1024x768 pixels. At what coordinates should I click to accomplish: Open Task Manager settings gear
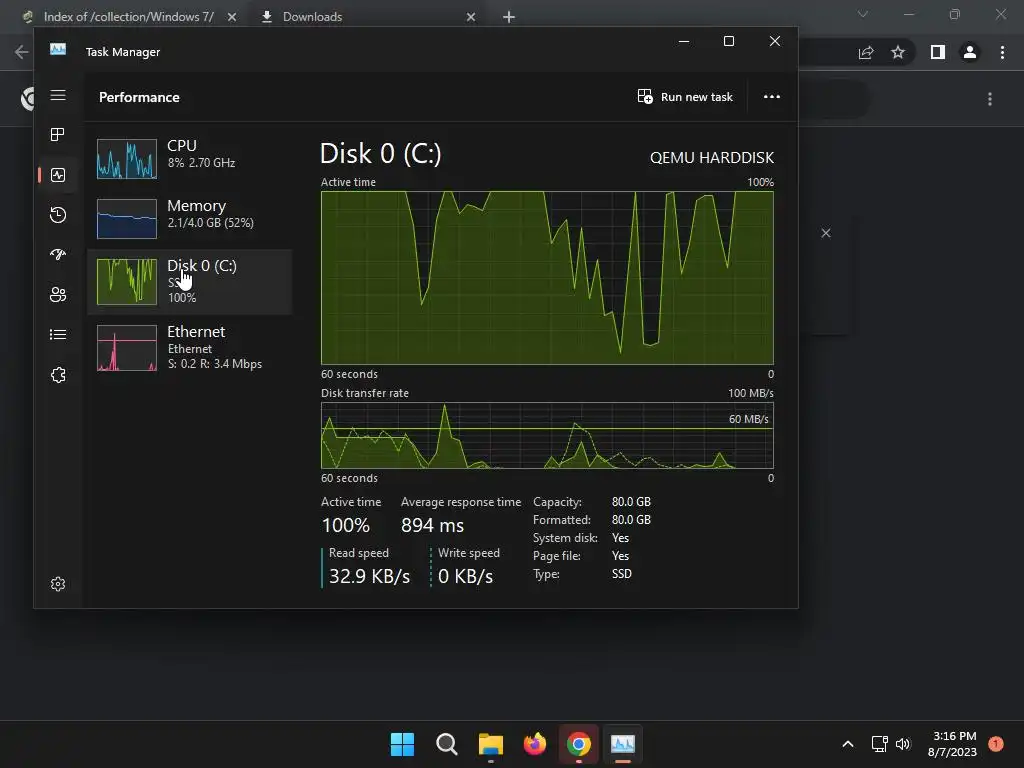click(x=58, y=584)
